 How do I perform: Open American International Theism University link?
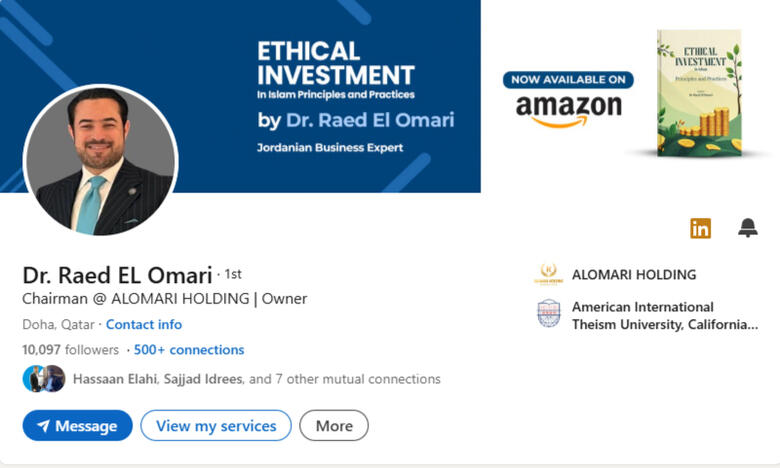664,316
